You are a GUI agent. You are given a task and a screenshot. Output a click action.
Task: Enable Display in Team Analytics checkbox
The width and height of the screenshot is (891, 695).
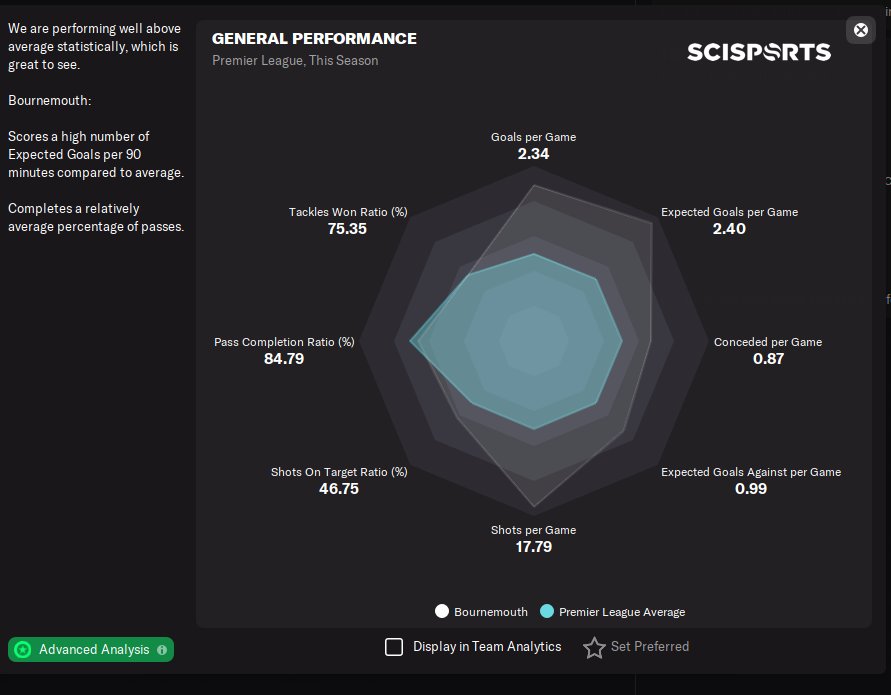coord(394,647)
